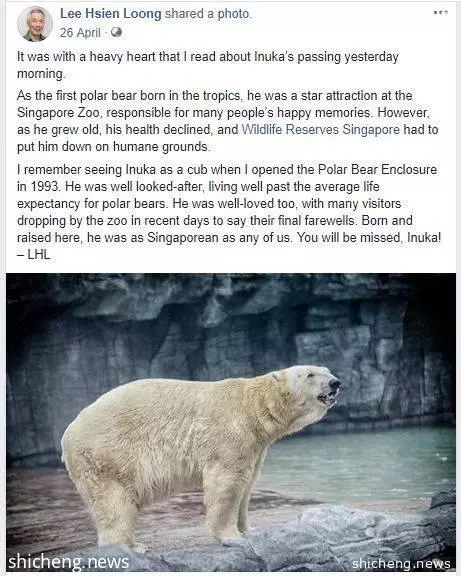The height and width of the screenshot is (576, 461).
Task: Click "You will be missed, Inuka!" text
Action: (x=369, y=237)
